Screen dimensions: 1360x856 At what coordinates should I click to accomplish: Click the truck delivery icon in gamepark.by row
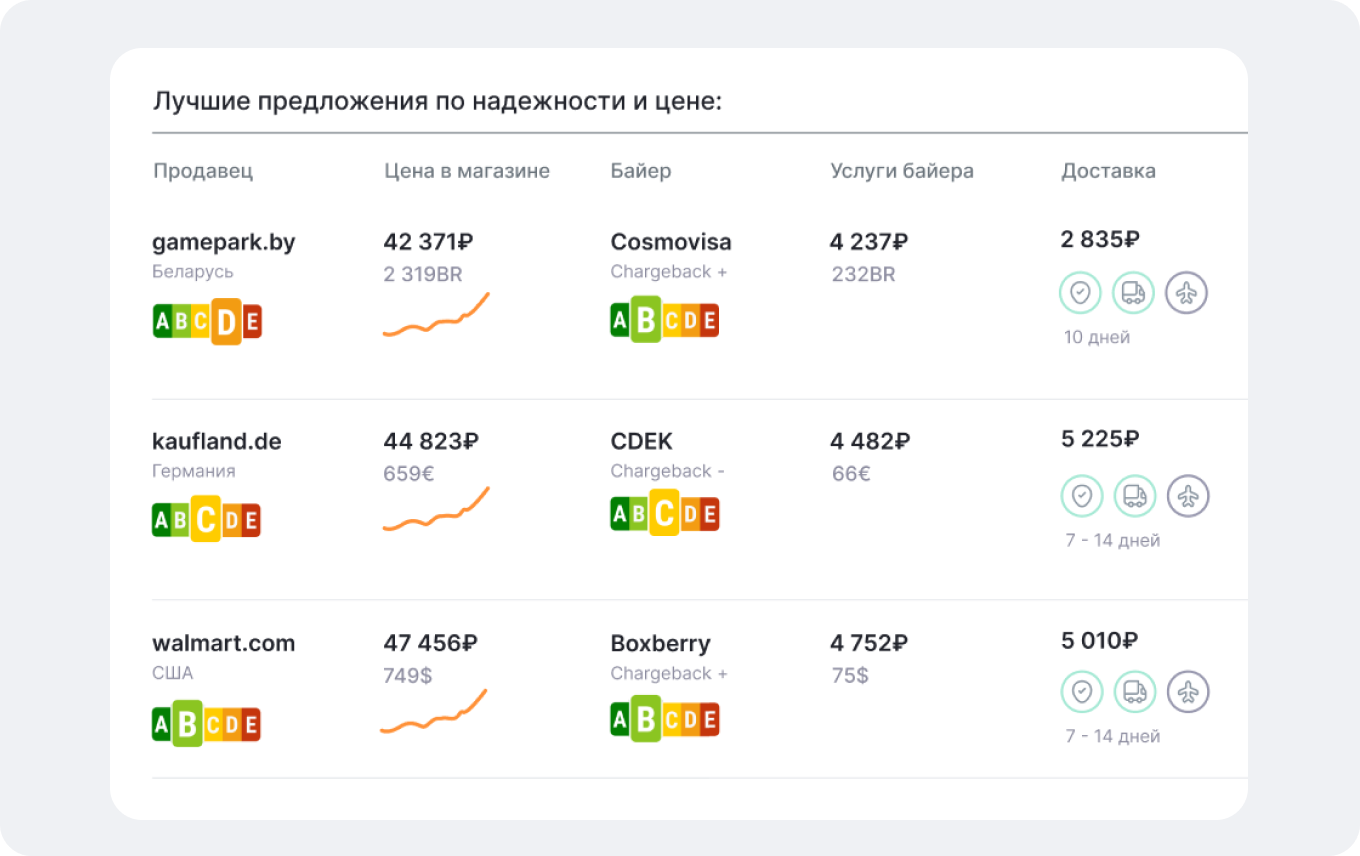click(1133, 293)
